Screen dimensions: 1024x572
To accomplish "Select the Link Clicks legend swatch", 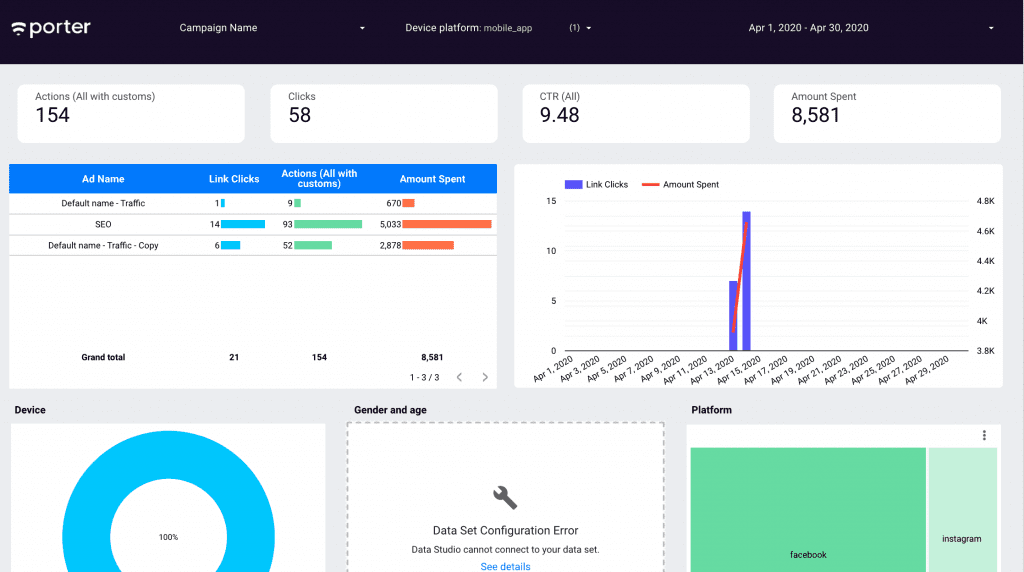I will click(573, 185).
